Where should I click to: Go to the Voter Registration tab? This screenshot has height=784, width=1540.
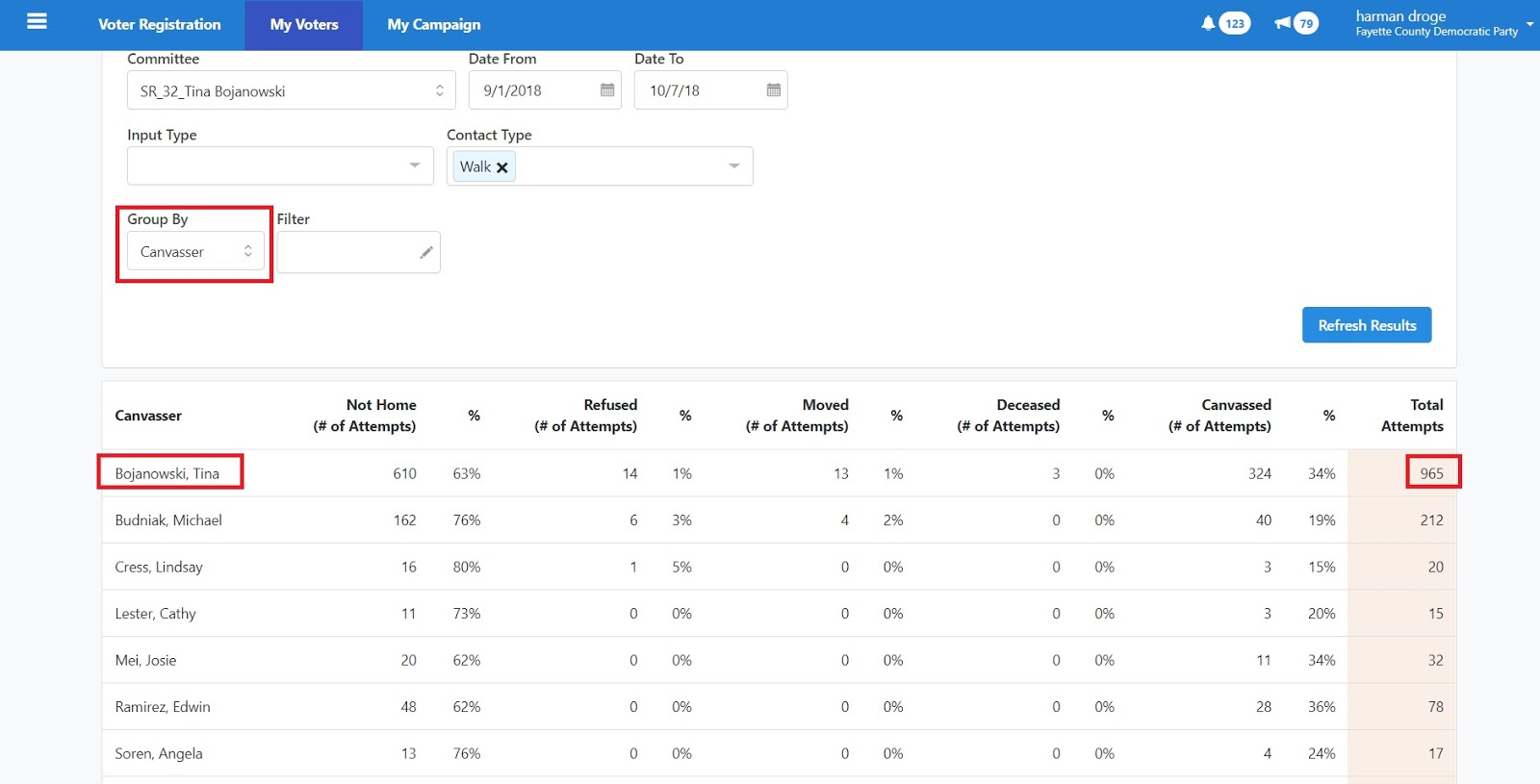[x=160, y=25]
